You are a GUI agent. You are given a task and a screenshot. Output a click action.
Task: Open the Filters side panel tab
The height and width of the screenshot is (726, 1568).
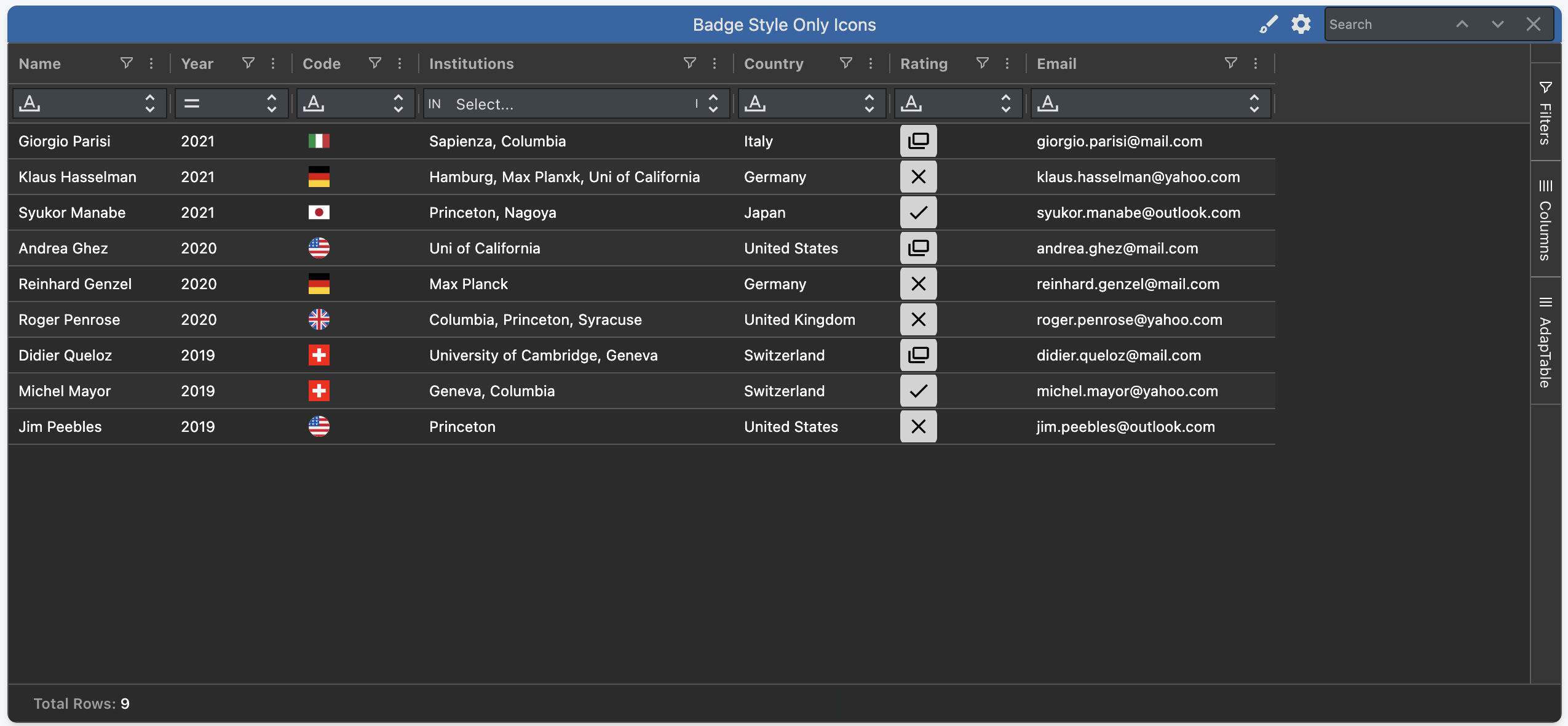point(1545,113)
